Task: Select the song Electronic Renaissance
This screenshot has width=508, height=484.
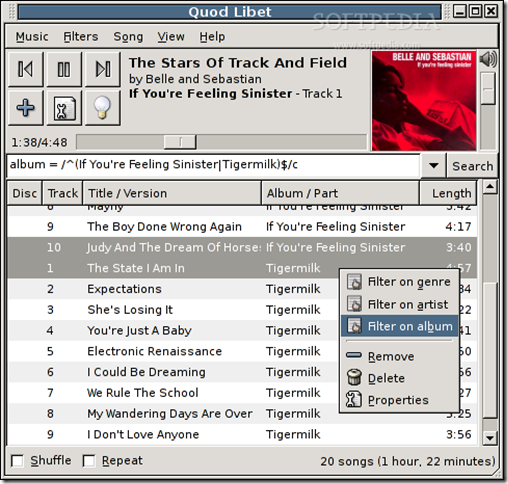Action: coord(242,351)
